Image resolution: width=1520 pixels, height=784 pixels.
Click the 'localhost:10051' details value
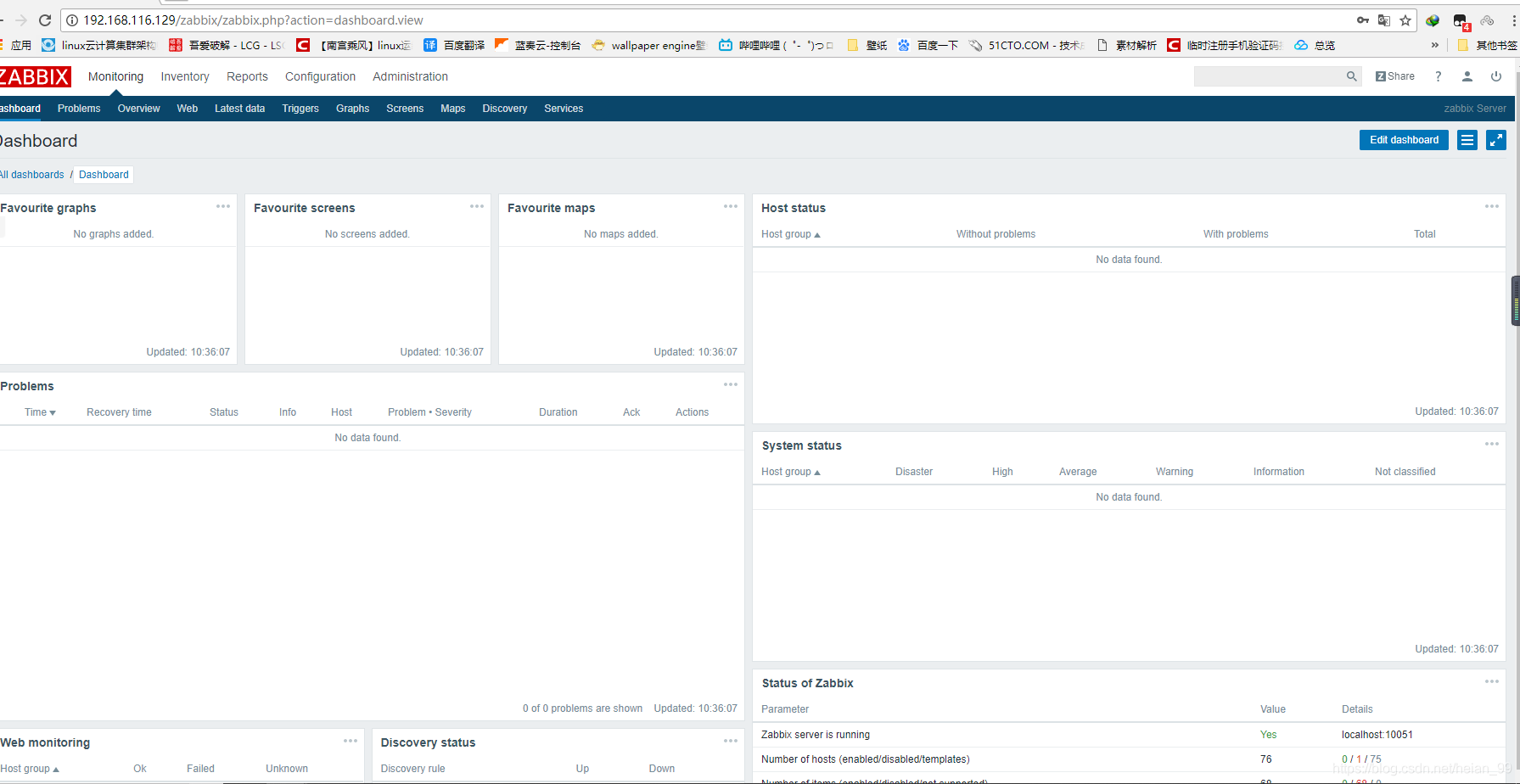tap(1377, 735)
